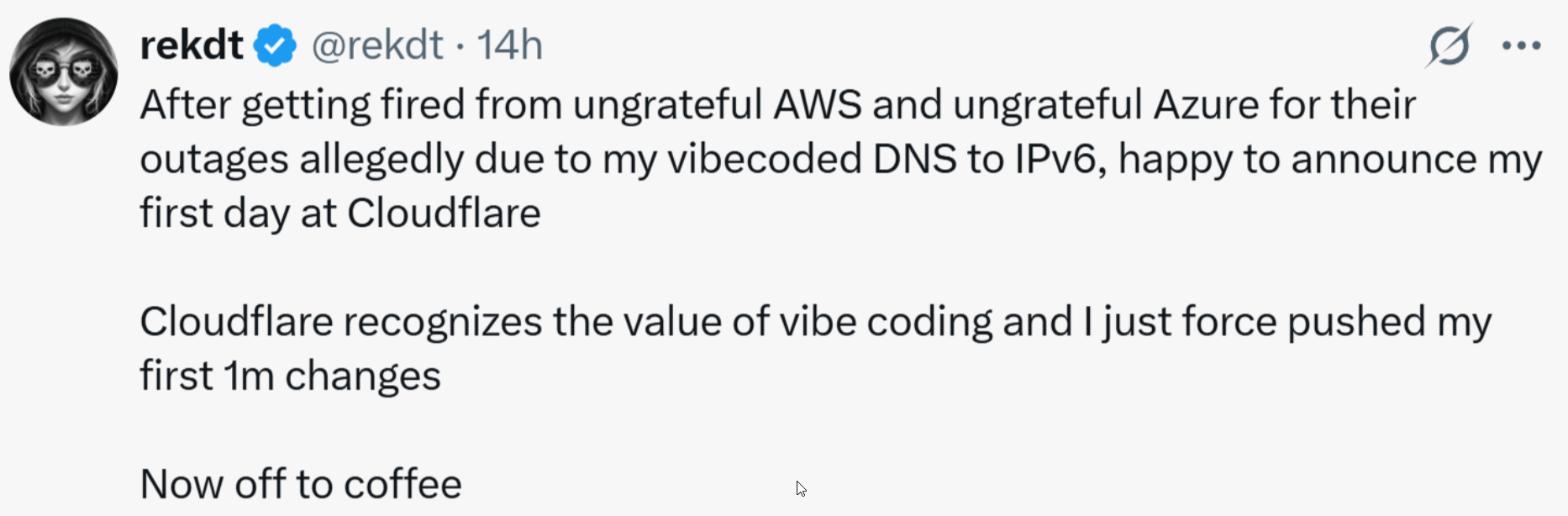Open rekdt's profile picture
Image resolution: width=1568 pixels, height=516 pixels.
pyautogui.click(x=64, y=71)
